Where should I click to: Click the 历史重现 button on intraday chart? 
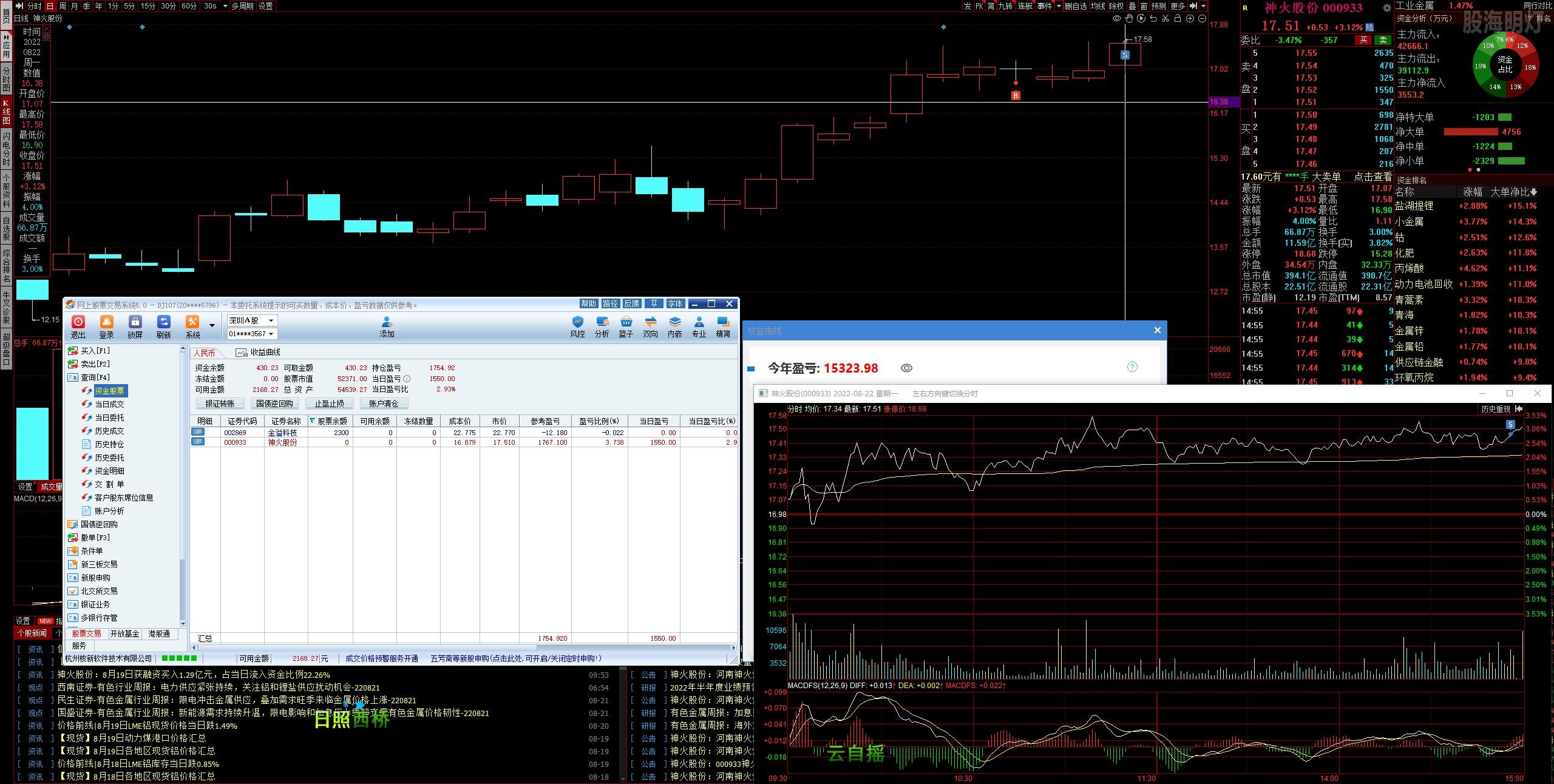point(1496,409)
